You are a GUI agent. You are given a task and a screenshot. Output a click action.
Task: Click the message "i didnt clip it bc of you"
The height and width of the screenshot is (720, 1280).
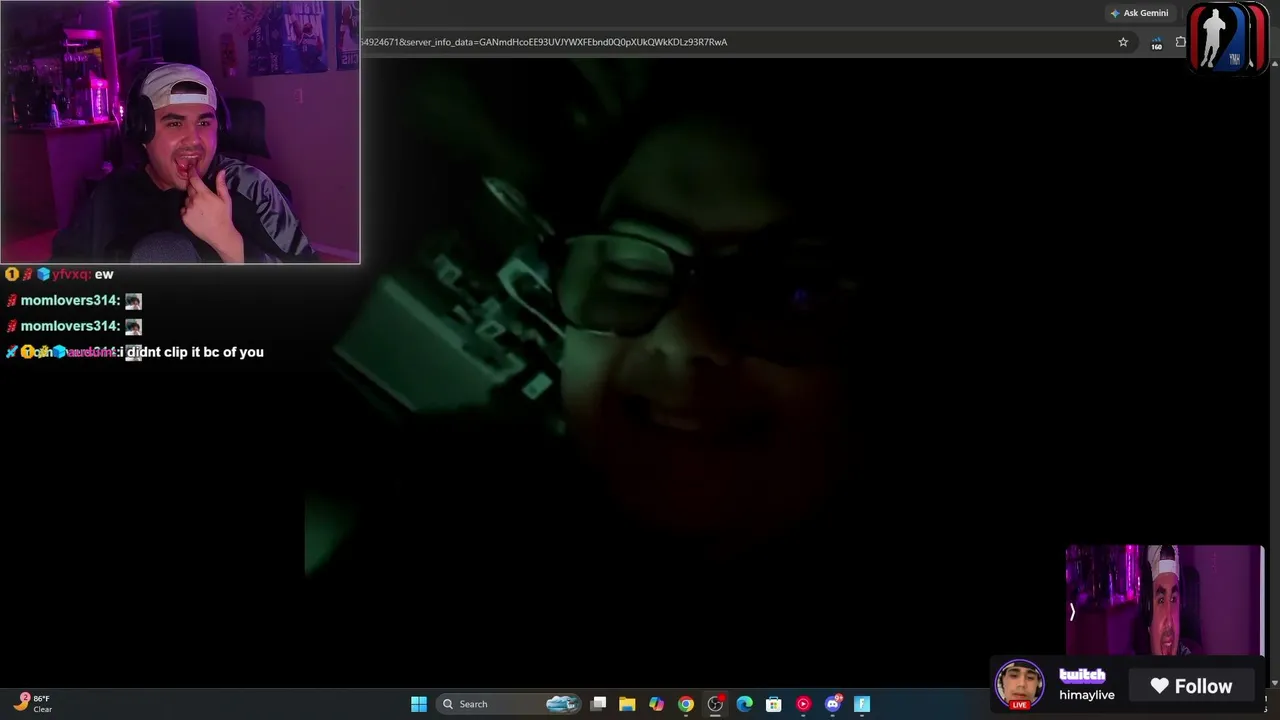[x=191, y=352]
